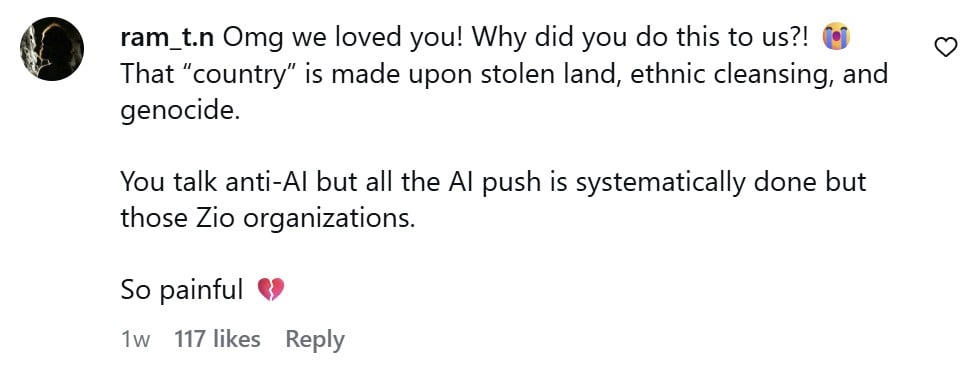Click "You talk" starting second paragraph
This screenshot has width=974, height=370.
pos(165,182)
